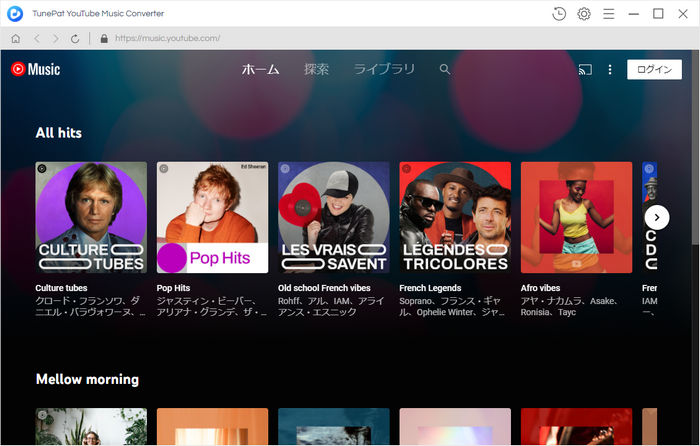
Task: Click the Afro vibes title link
Action: tap(540, 288)
